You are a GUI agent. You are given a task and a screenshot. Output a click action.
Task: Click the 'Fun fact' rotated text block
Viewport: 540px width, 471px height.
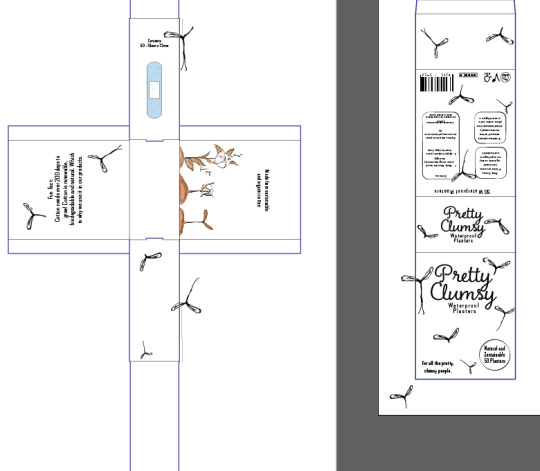65,189
